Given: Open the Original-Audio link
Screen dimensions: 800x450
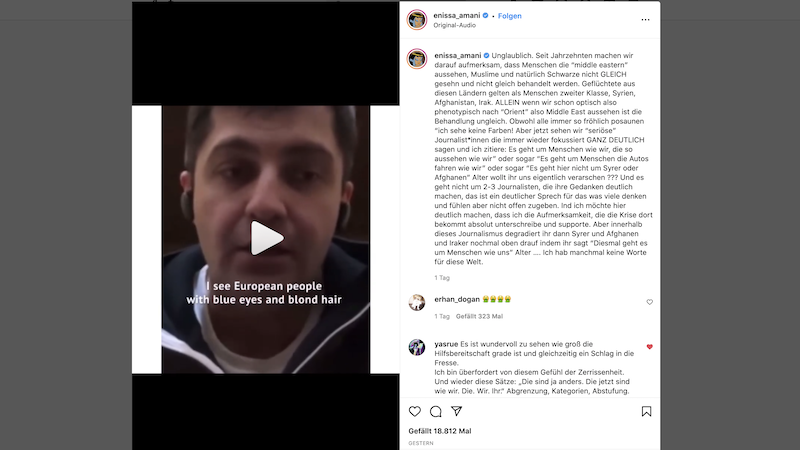Looking at the screenshot, I should click(x=454, y=26).
